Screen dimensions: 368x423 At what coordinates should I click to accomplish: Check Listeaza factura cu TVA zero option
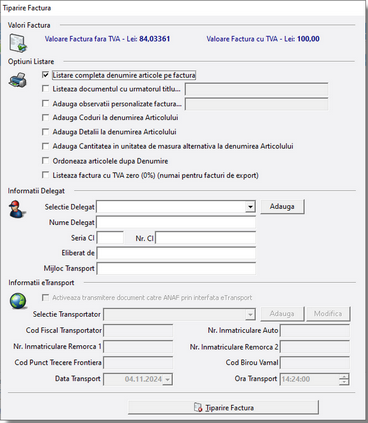45,175
